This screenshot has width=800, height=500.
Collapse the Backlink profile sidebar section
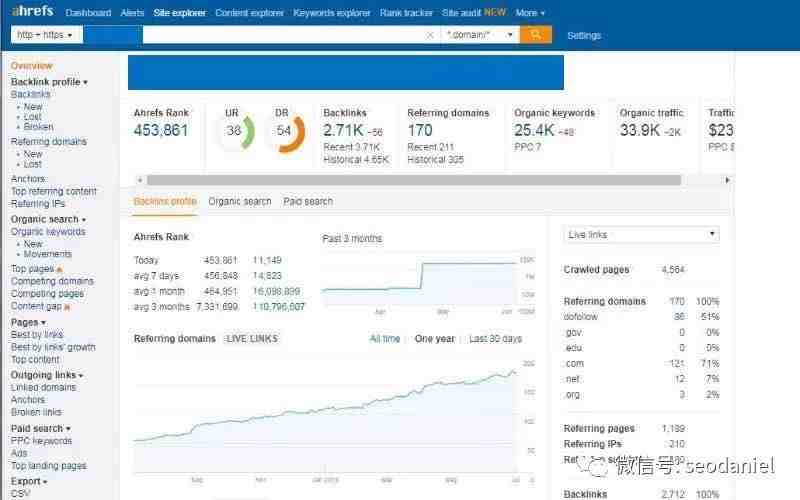tap(49, 82)
